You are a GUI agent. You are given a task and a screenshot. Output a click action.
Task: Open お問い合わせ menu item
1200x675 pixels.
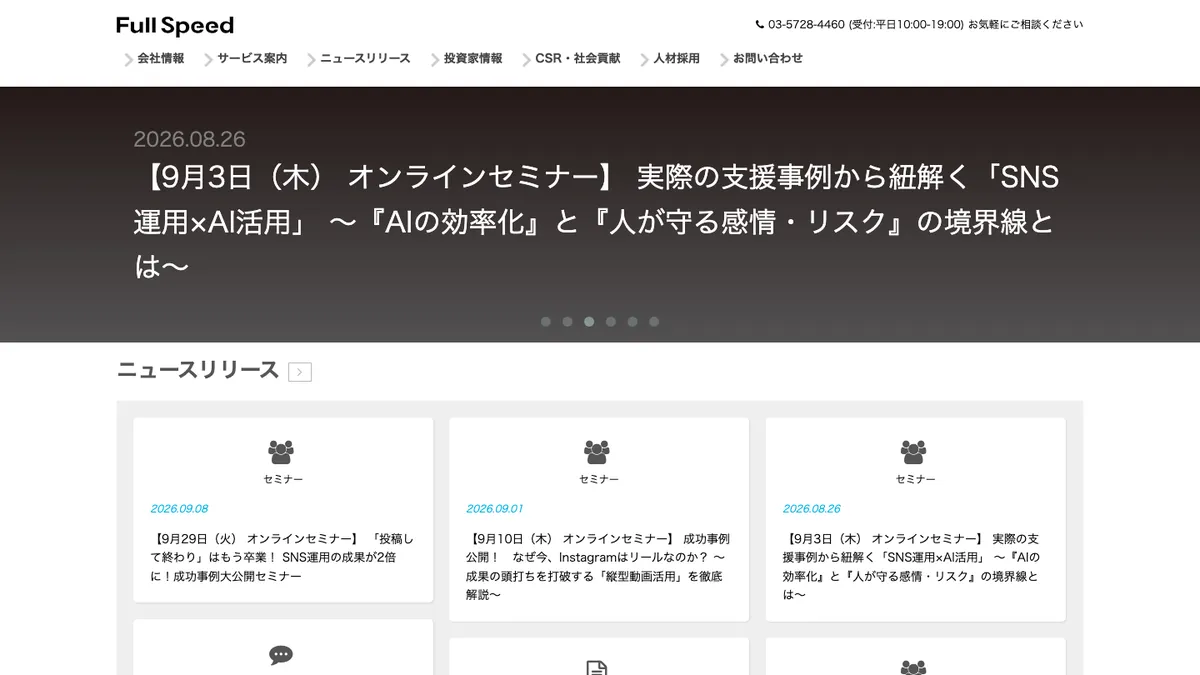pyautogui.click(x=768, y=59)
